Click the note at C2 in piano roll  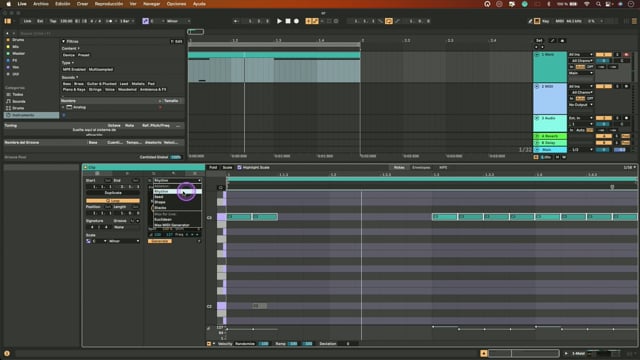259,306
